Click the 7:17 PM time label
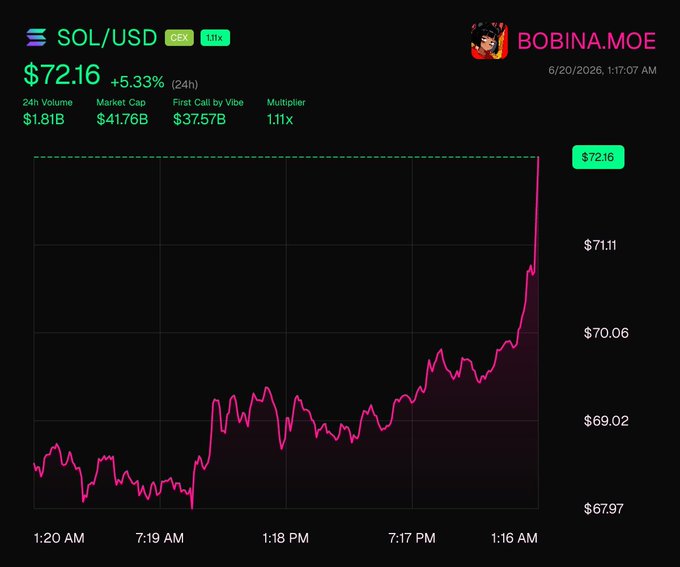 [412, 538]
